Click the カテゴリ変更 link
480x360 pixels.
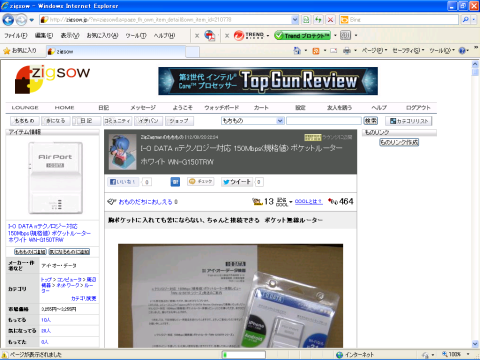pyautogui.click(x=84, y=298)
